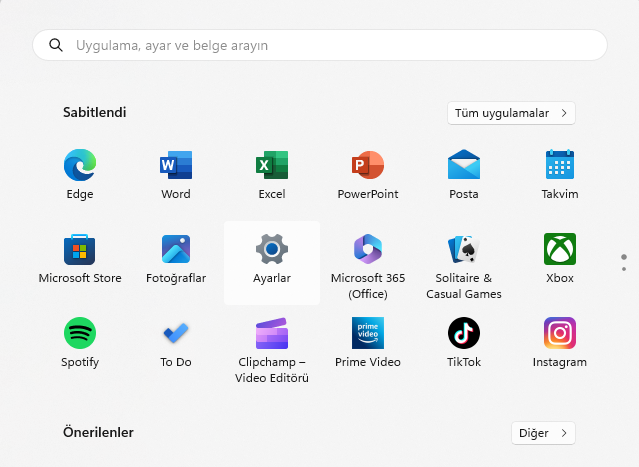Open the Prime Video app
This screenshot has height=467, width=639.
coord(368,342)
